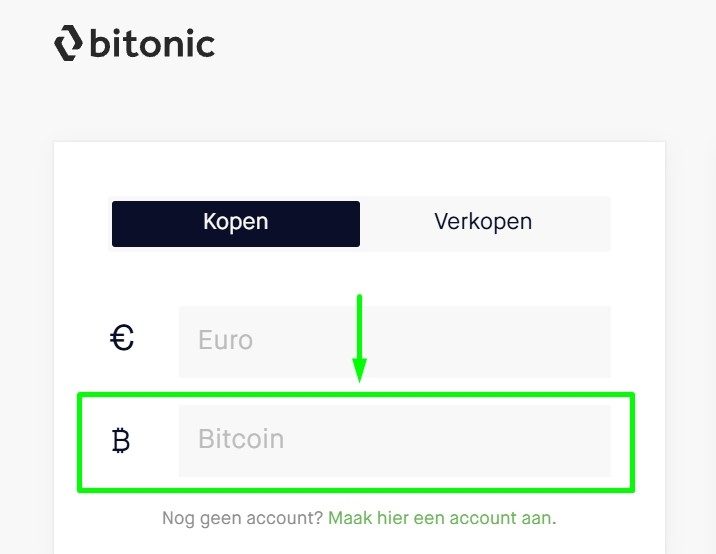Select the Kopen tab
The image size is (716, 554).
(235, 223)
